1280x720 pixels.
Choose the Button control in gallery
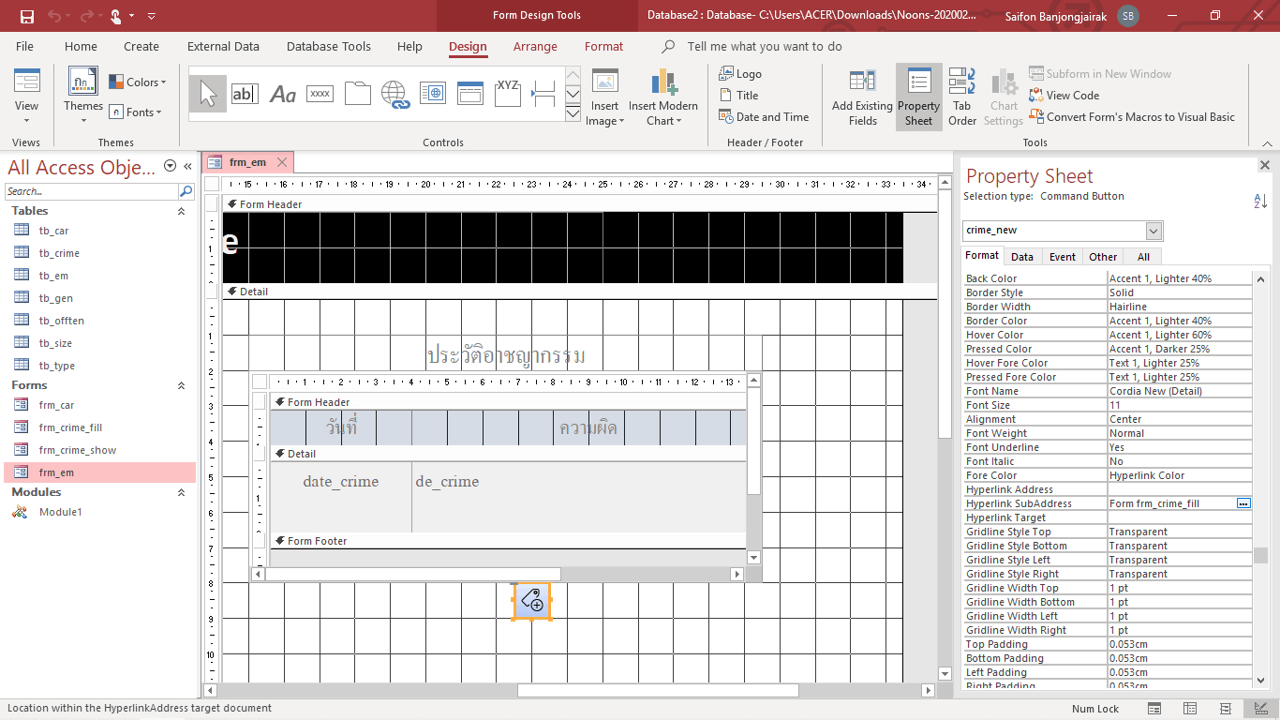pyautogui.click(x=320, y=94)
